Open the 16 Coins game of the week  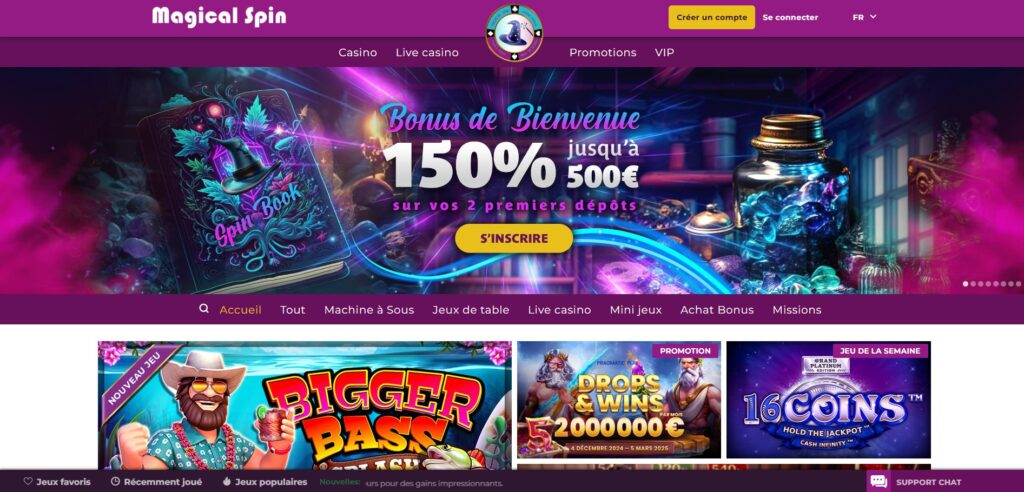(828, 399)
